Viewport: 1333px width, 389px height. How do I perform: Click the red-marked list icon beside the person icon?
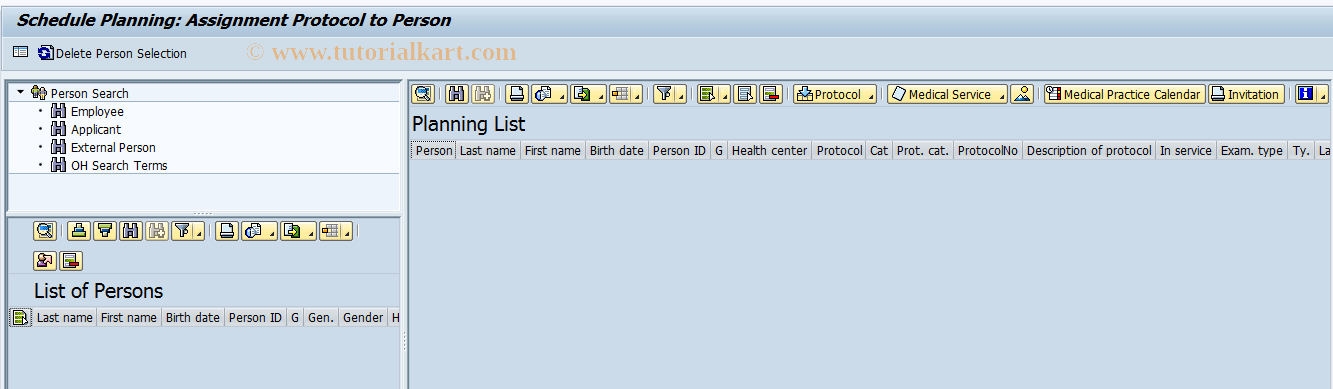tap(71, 261)
